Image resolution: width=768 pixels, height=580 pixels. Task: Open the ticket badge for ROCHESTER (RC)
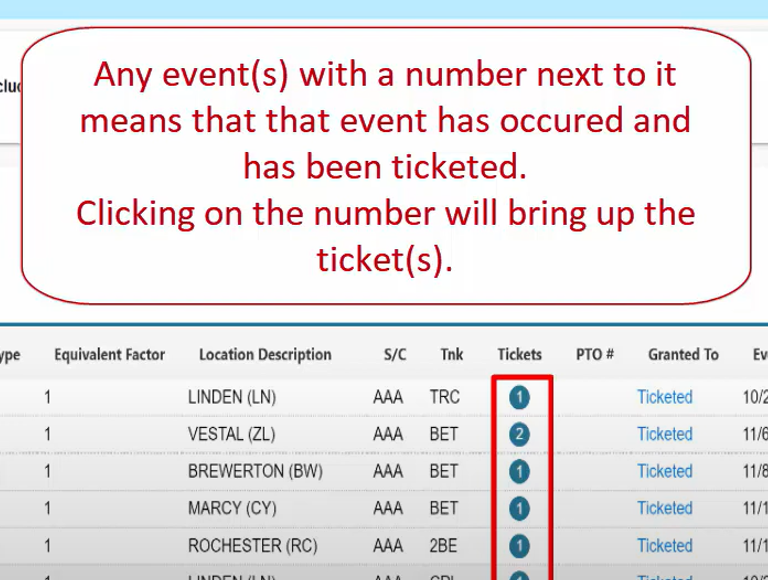coord(519,546)
